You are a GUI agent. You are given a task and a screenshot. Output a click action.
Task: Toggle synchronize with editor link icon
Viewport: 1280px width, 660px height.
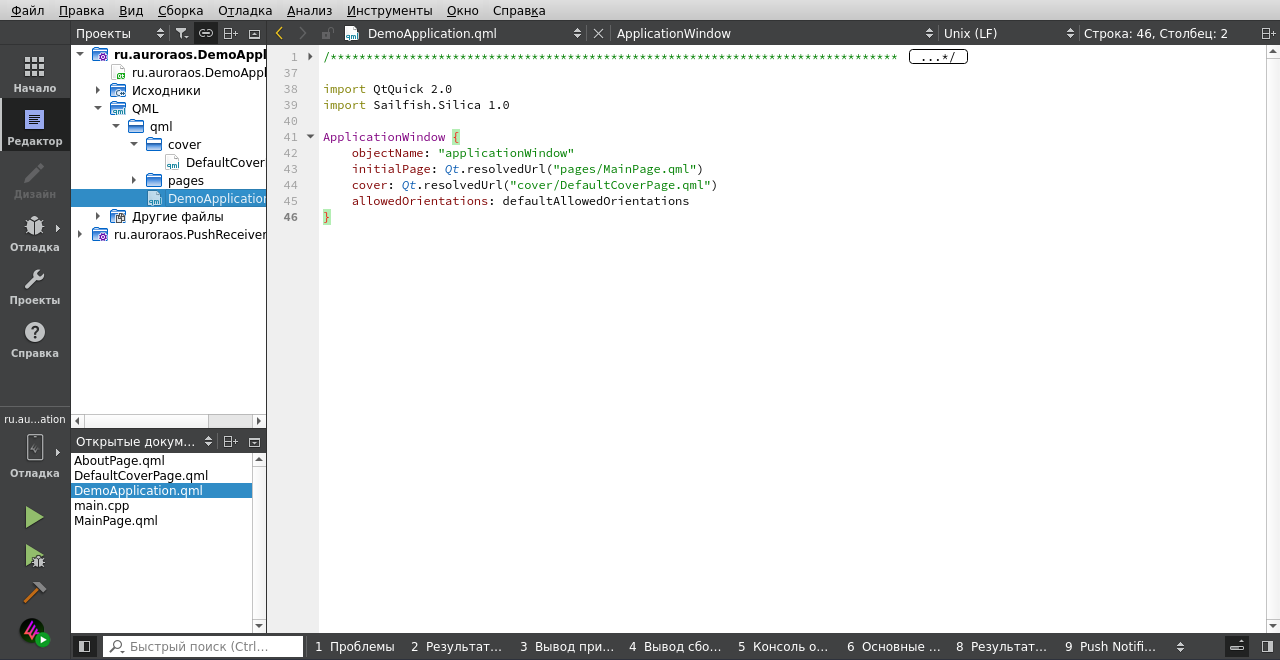(x=205, y=33)
